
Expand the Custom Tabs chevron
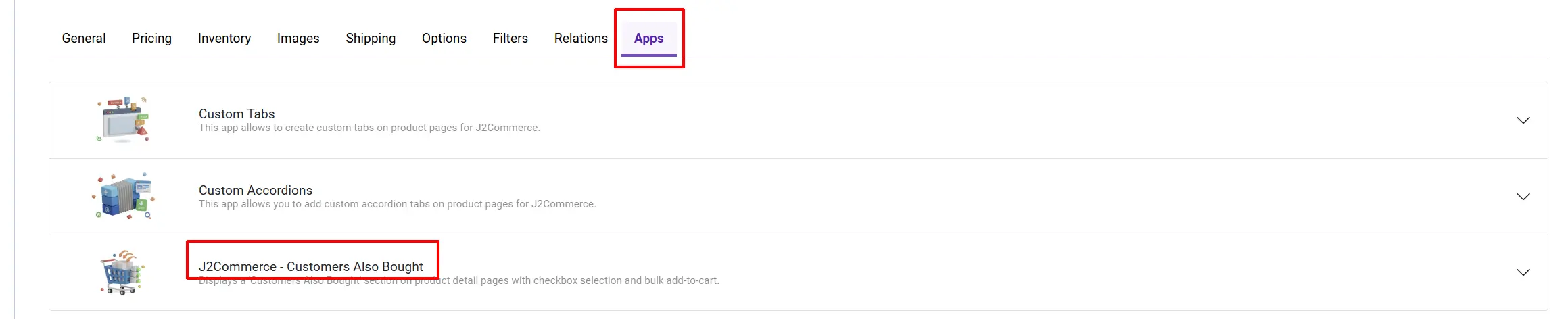pyautogui.click(x=1523, y=120)
